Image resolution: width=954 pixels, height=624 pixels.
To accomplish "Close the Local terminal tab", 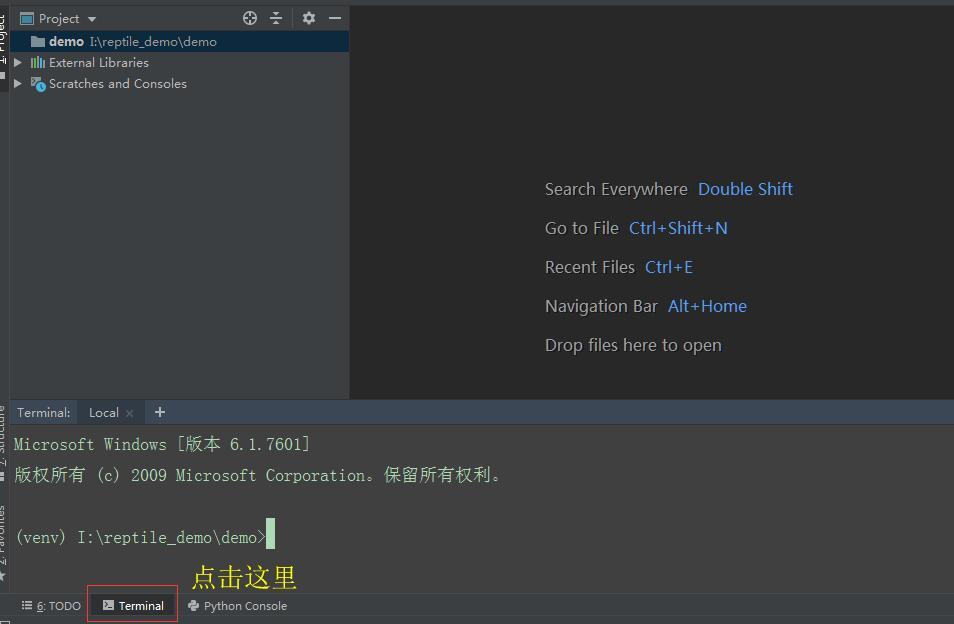I will pyautogui.click(x=129, y=413).
